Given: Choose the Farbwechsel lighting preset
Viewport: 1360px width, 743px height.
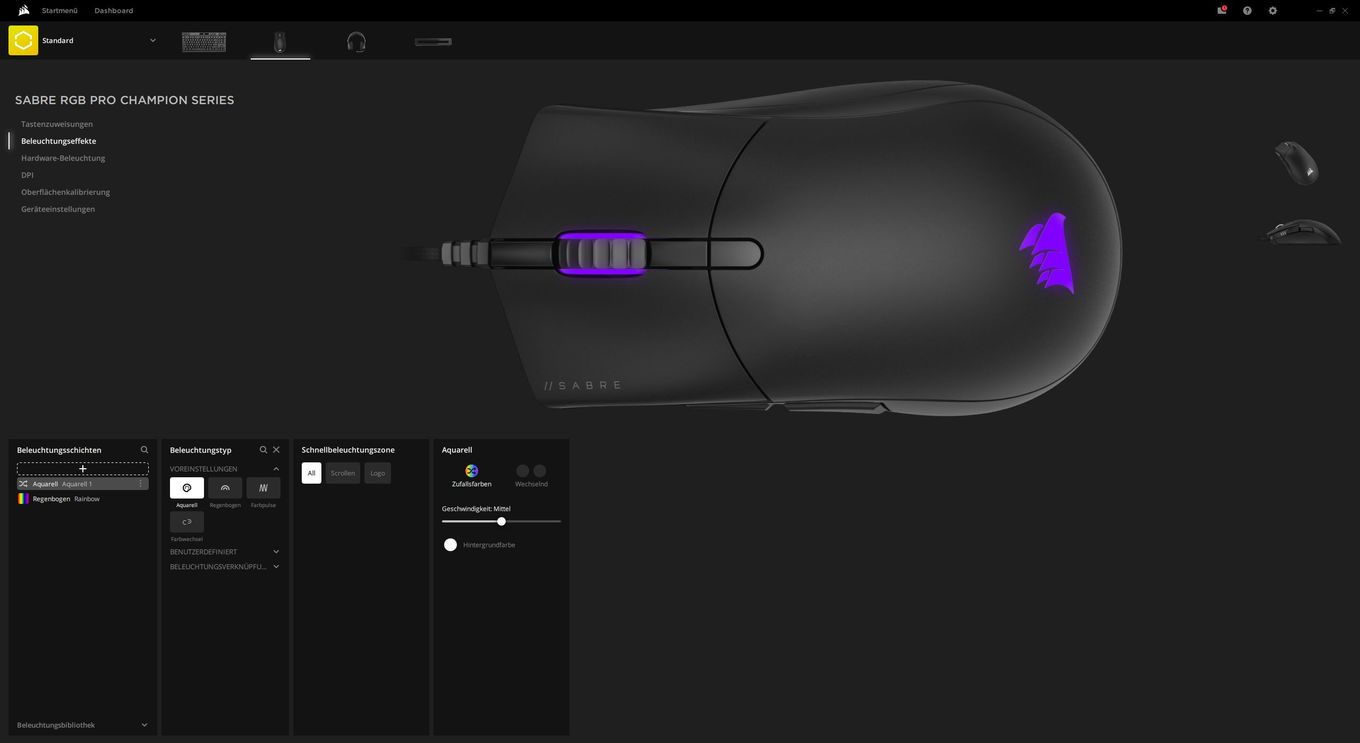Looking at the screenshot, I should click(x=187, y=522).
